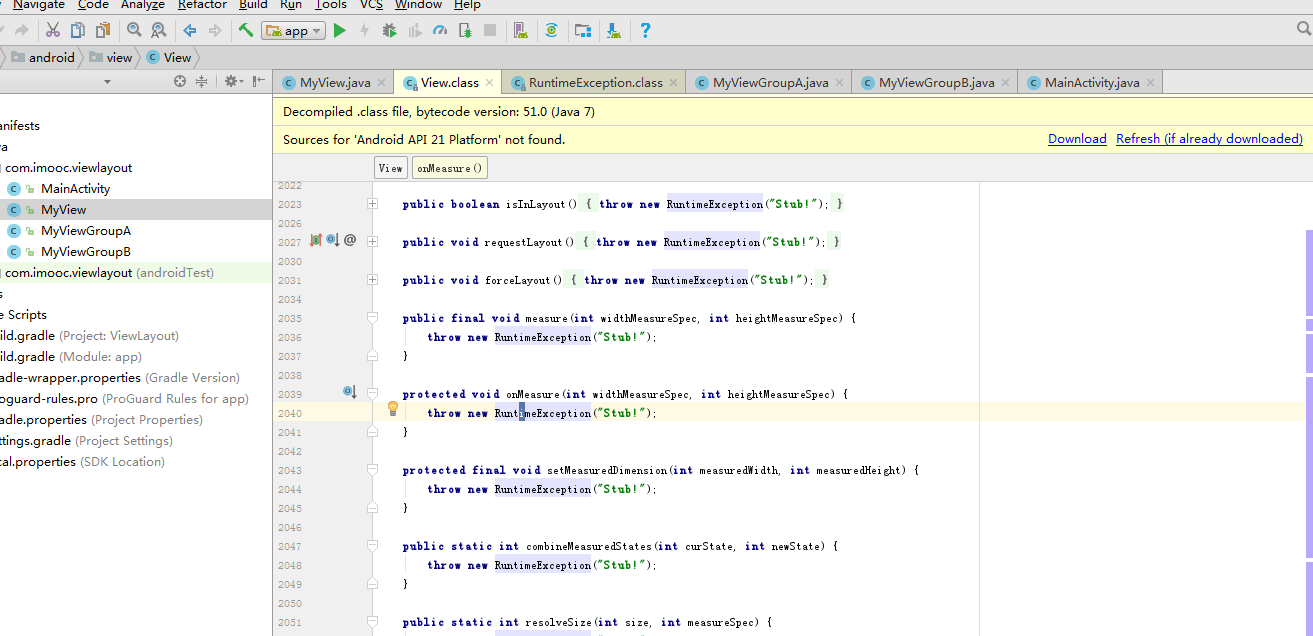Click the Debug app bug icon

pyautogui.click(x=389, y=31)
